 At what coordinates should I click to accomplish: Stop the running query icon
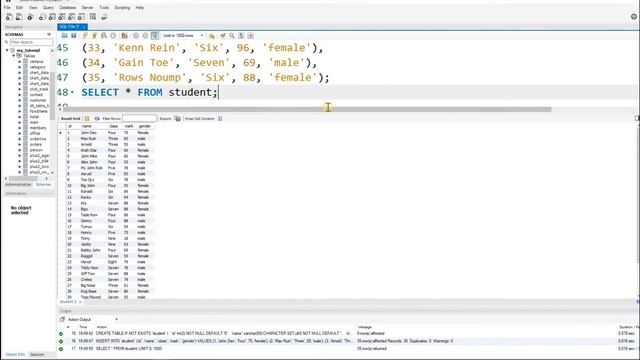(x=113, y=36)
